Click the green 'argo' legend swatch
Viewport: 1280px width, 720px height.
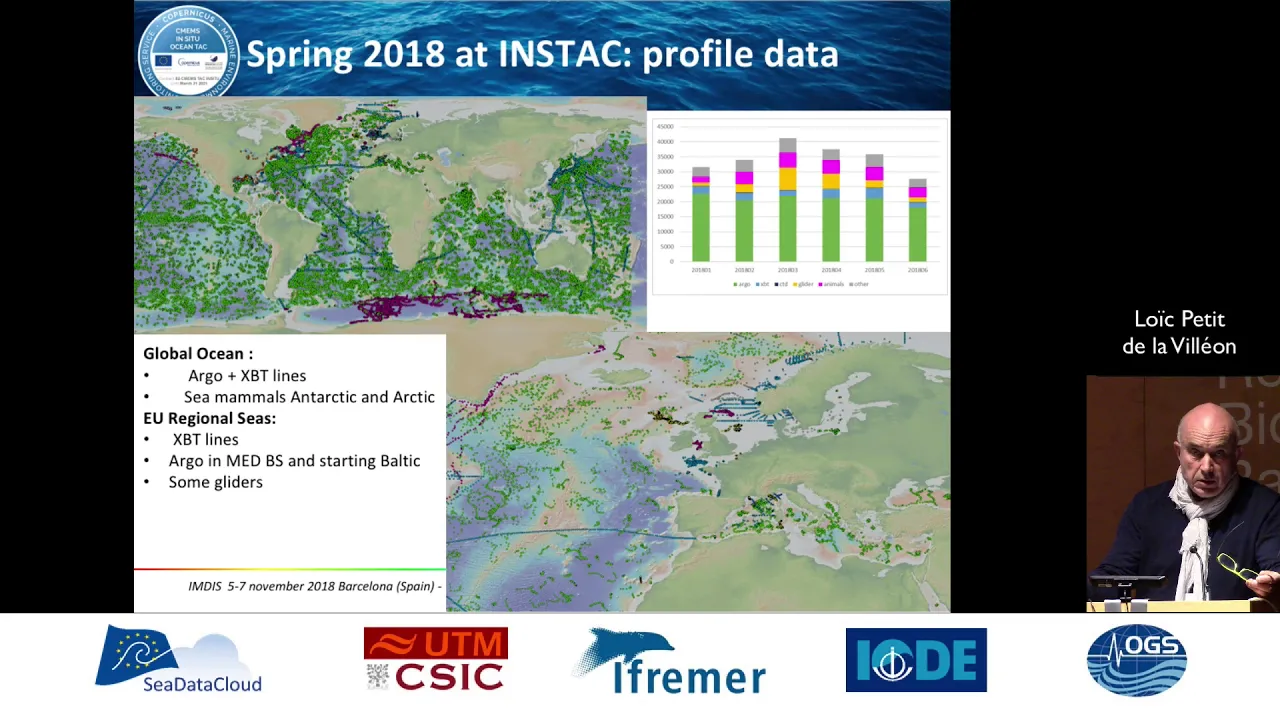[735, 284]
